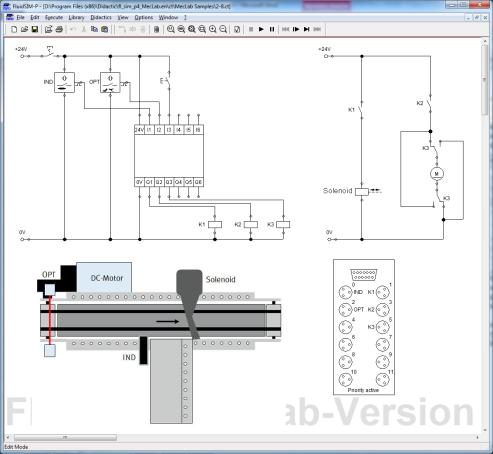Toggle the IND sensor switch in the circuit

[x=64, y=82]
